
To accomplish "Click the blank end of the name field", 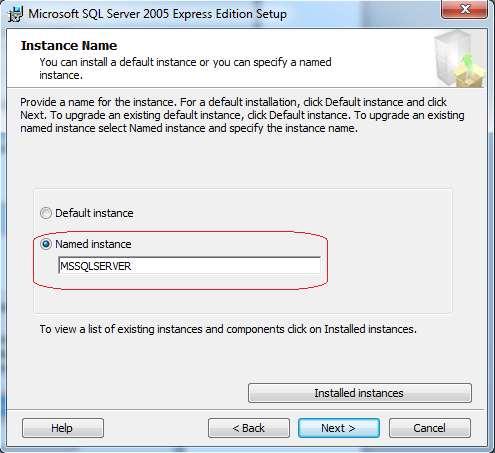I will [x=233, y=266].
